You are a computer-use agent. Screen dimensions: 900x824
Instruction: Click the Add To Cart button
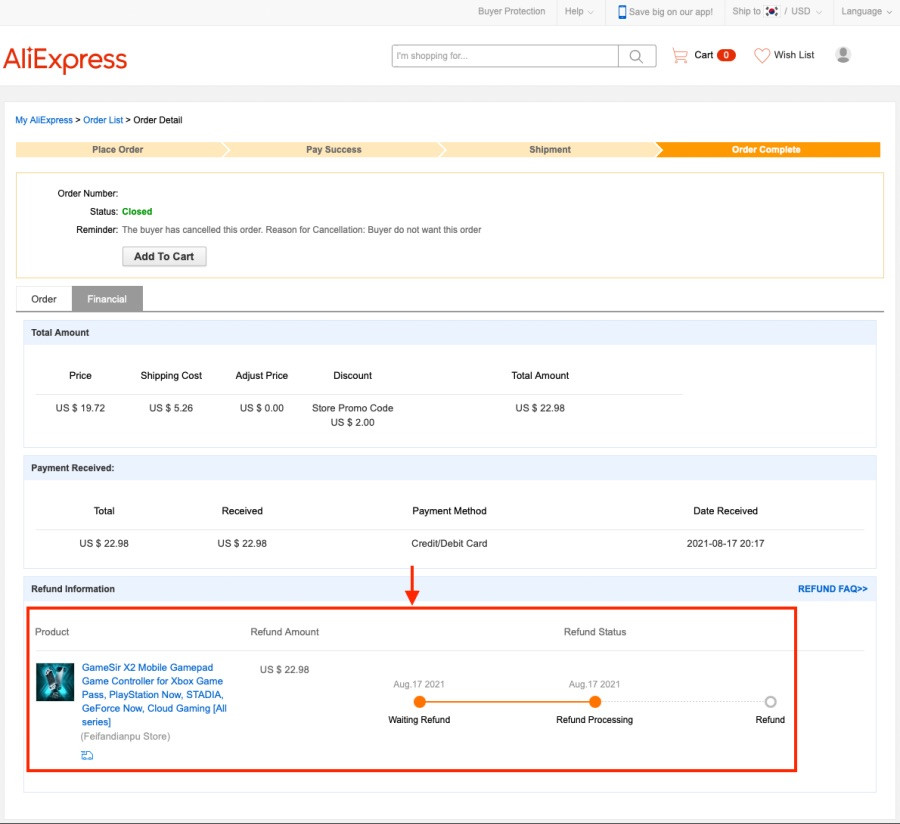pyautogui.click(x=164, y=256)
